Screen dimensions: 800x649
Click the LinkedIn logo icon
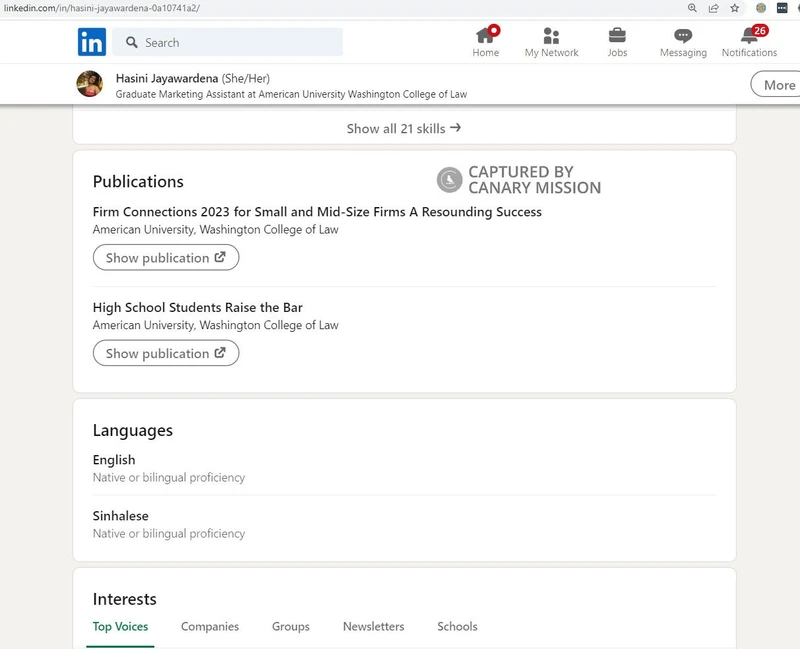click(92, 42)
